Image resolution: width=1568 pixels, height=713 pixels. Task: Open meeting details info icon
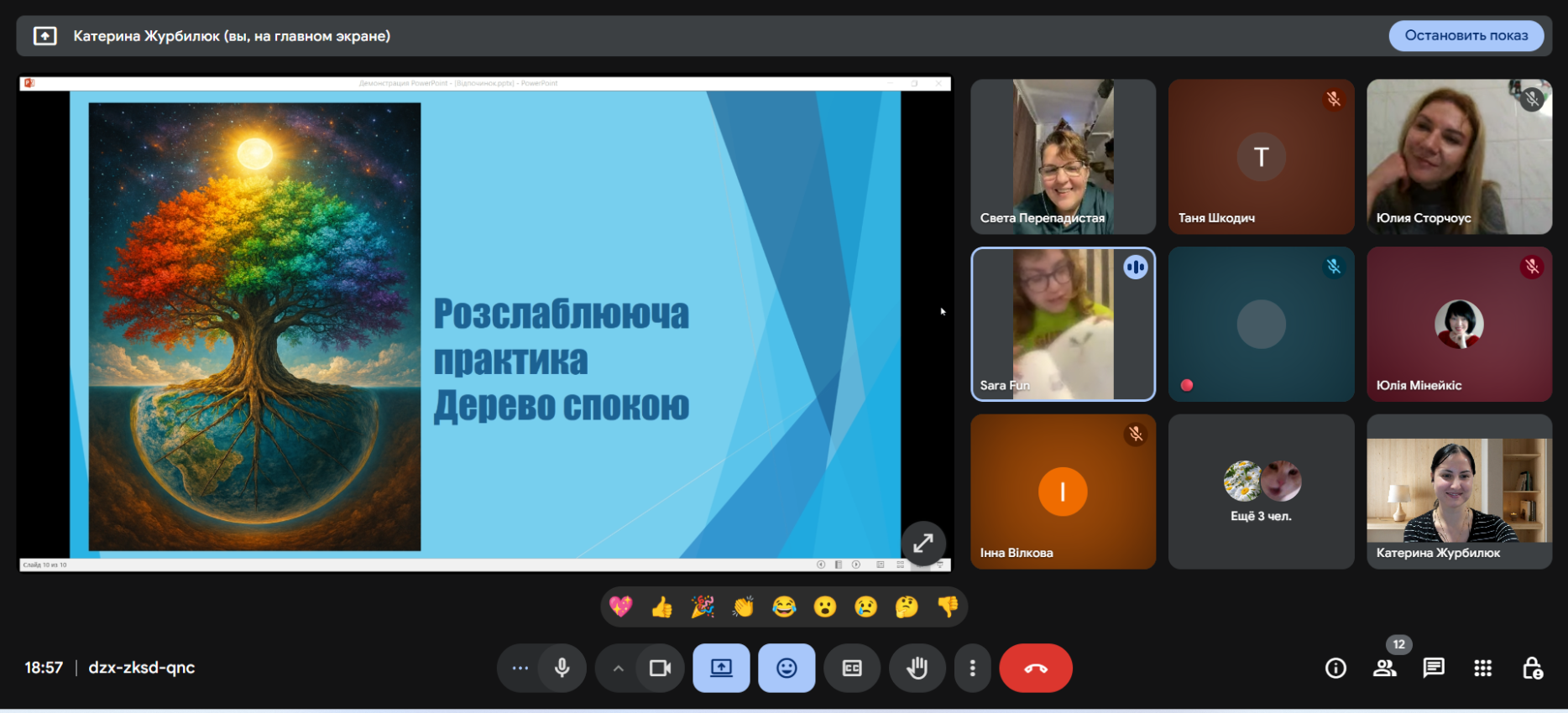click(1335, 668)
